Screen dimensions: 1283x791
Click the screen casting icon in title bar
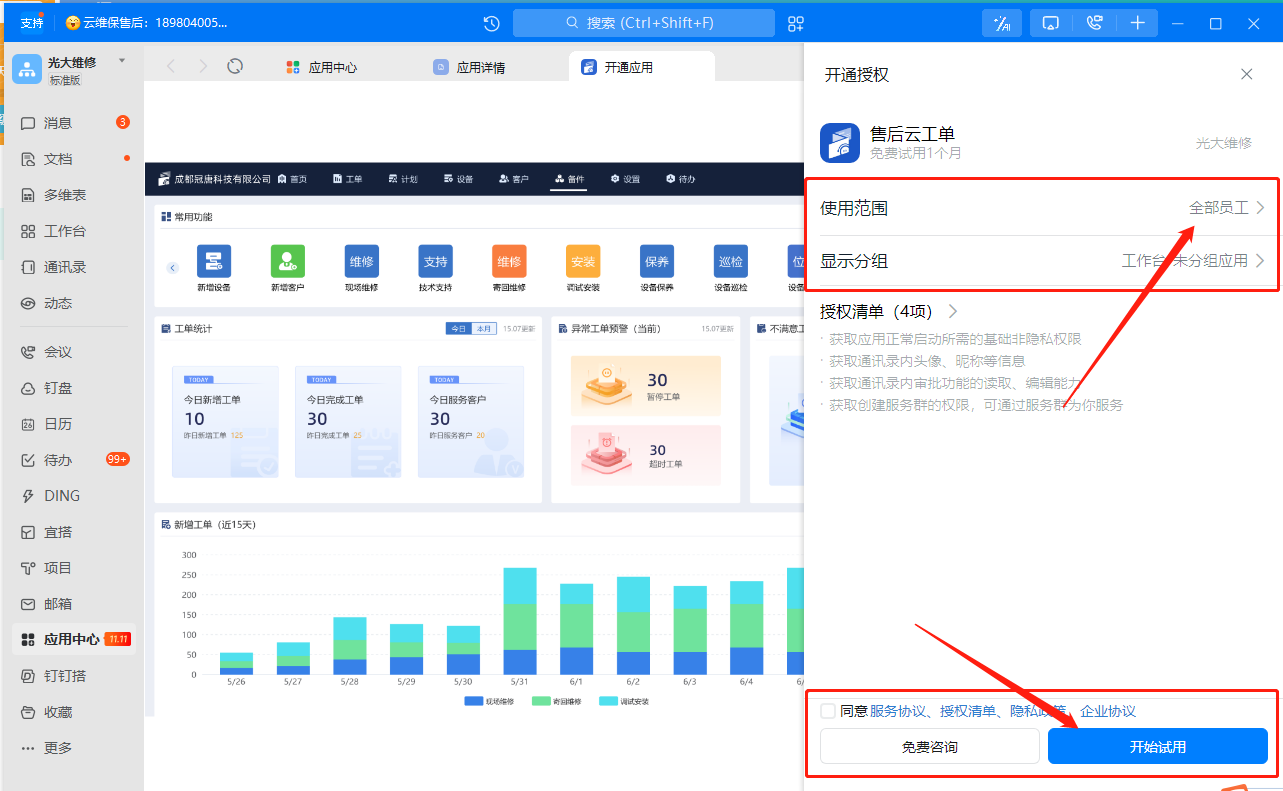click(1051, 23)
